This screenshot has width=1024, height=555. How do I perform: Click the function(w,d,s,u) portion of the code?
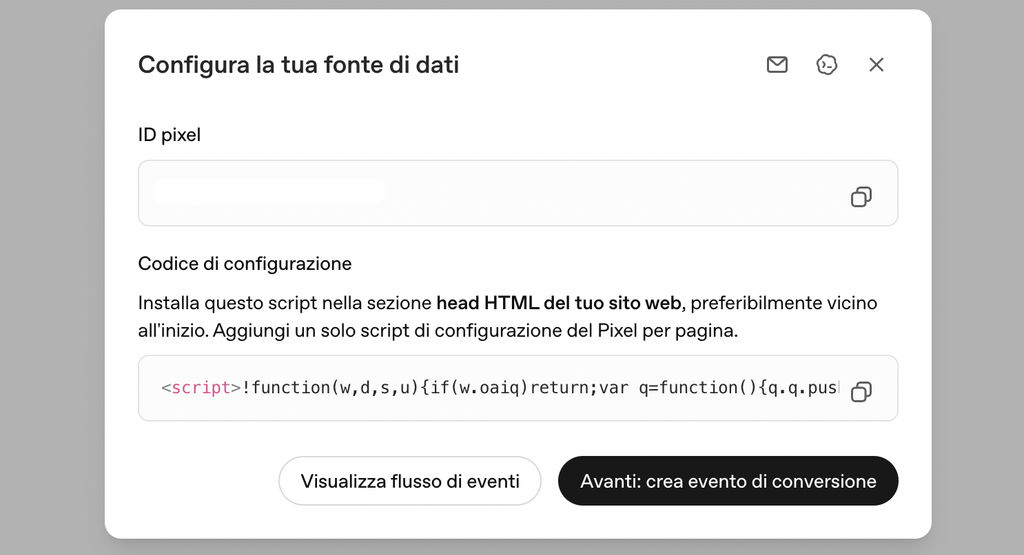[x=336, y=388]
